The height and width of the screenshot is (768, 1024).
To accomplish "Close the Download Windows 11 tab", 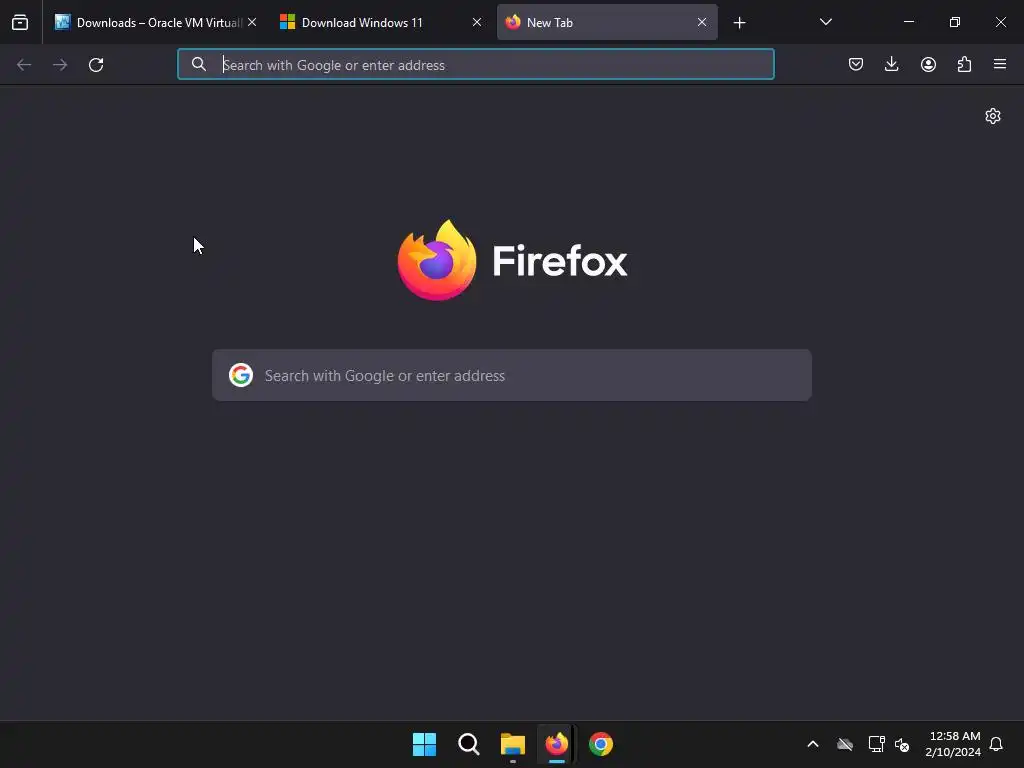I will tap(477, 22).
